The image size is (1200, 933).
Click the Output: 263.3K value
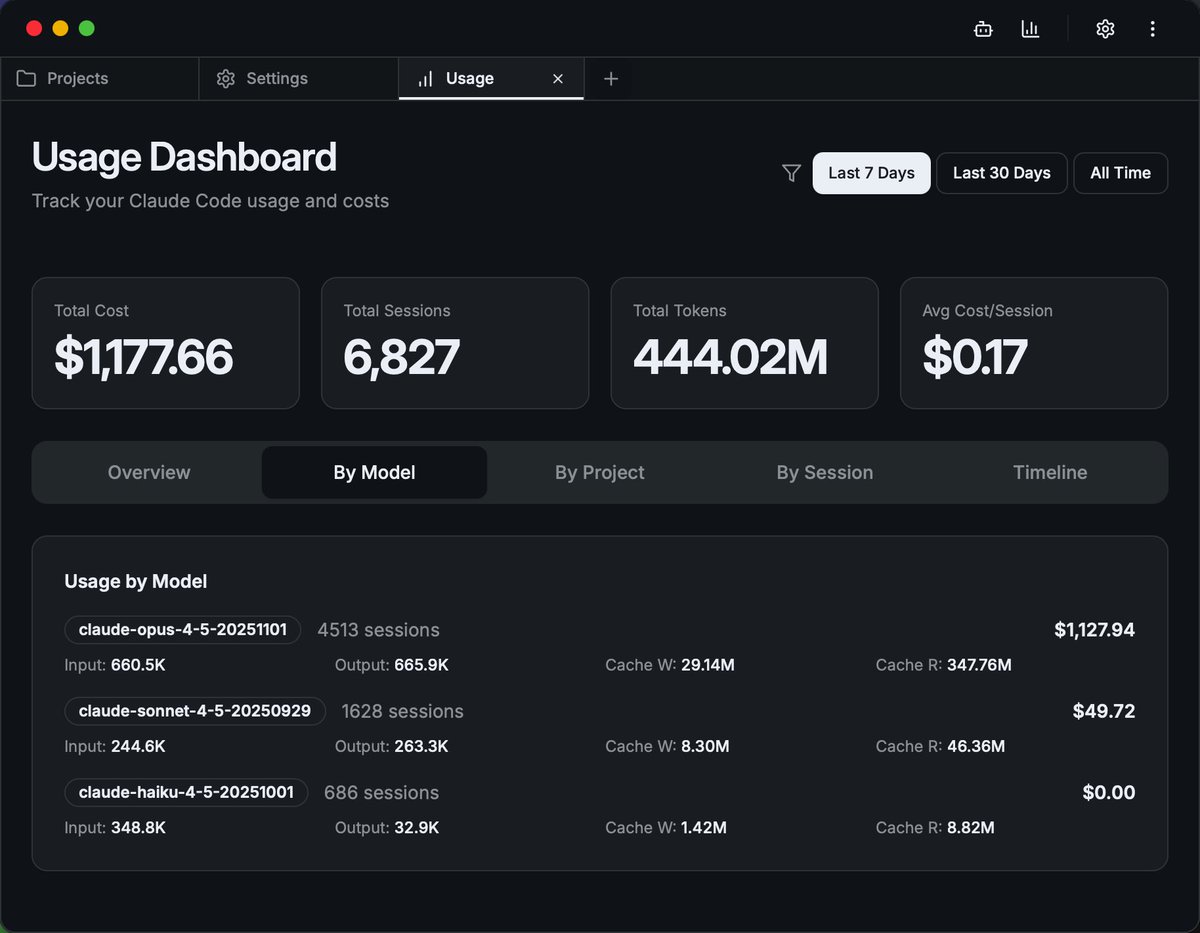[x=392, y=746]
